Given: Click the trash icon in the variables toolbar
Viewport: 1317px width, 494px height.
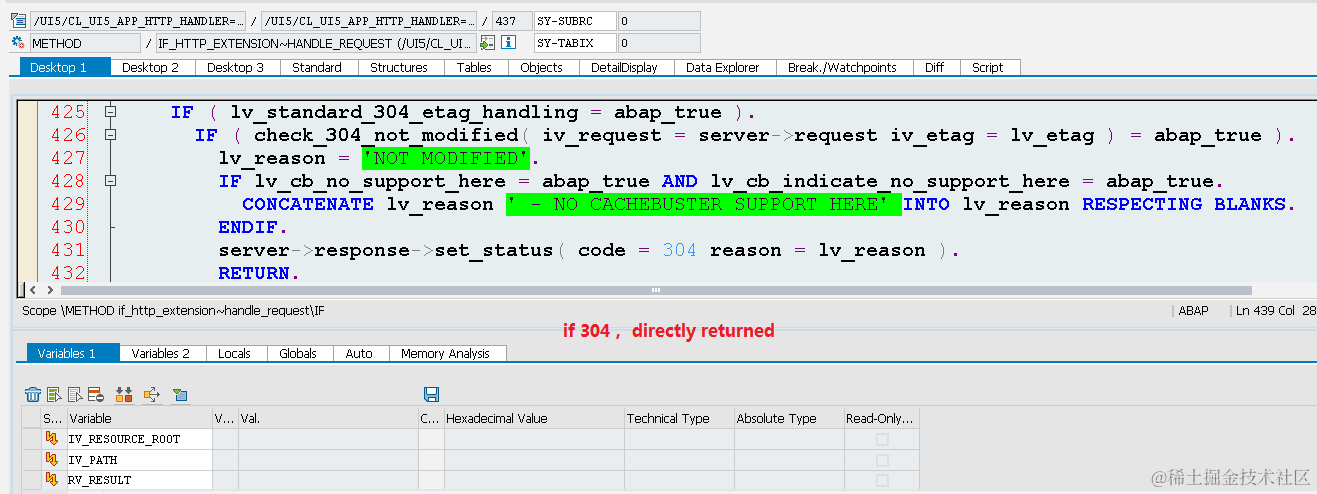Looking at the screenshot, I should (x=33, y=394).
